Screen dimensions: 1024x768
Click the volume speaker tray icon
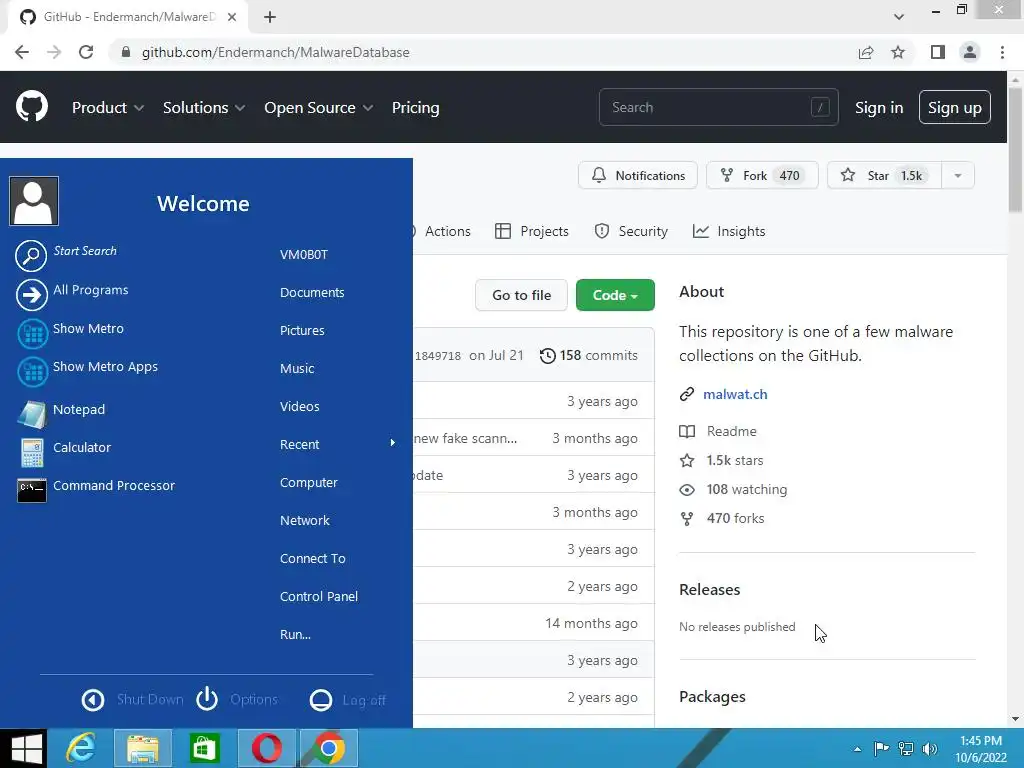click(930, 748)
